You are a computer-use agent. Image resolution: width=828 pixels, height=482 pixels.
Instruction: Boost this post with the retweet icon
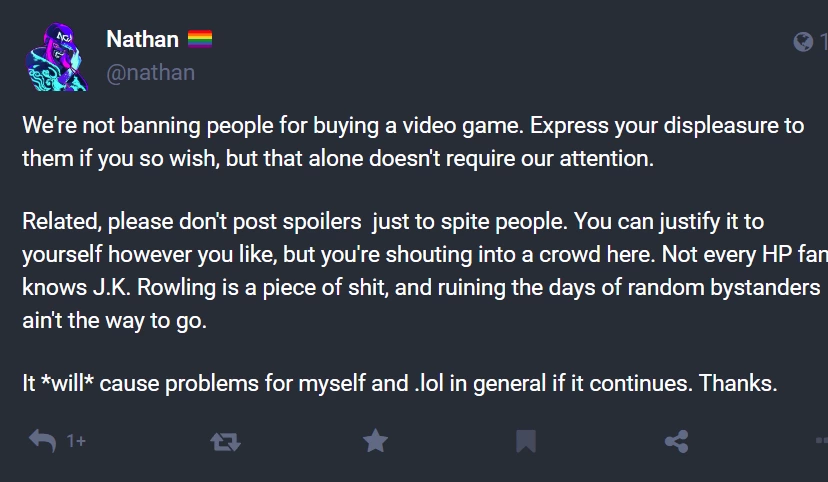[x=225, y=441]
